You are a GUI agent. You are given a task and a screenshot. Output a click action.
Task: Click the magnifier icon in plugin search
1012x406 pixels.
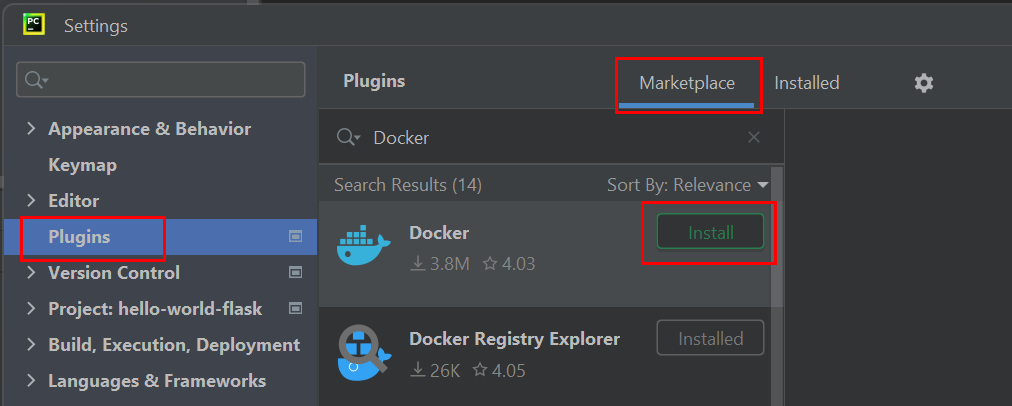pyautogui.click(x=348, y=137)
